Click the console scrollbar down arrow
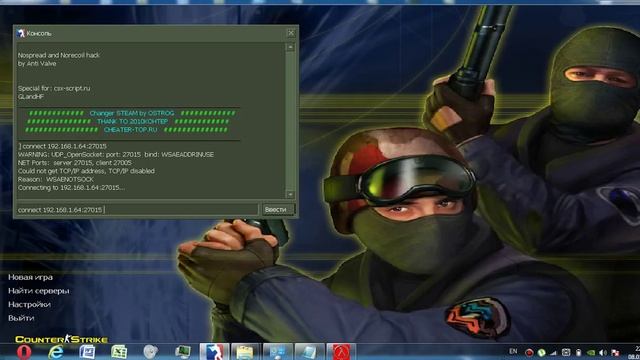Image resolution: width=640 pixels, height=360 pixels. 290,194
